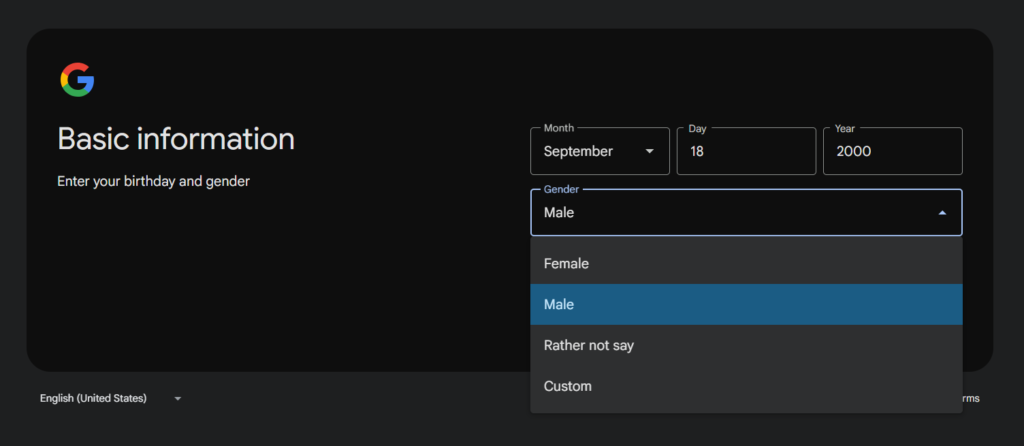This screenshot has height=446, width=1024.
Task: Click the small Gender field label
Action: pos(561,189)
